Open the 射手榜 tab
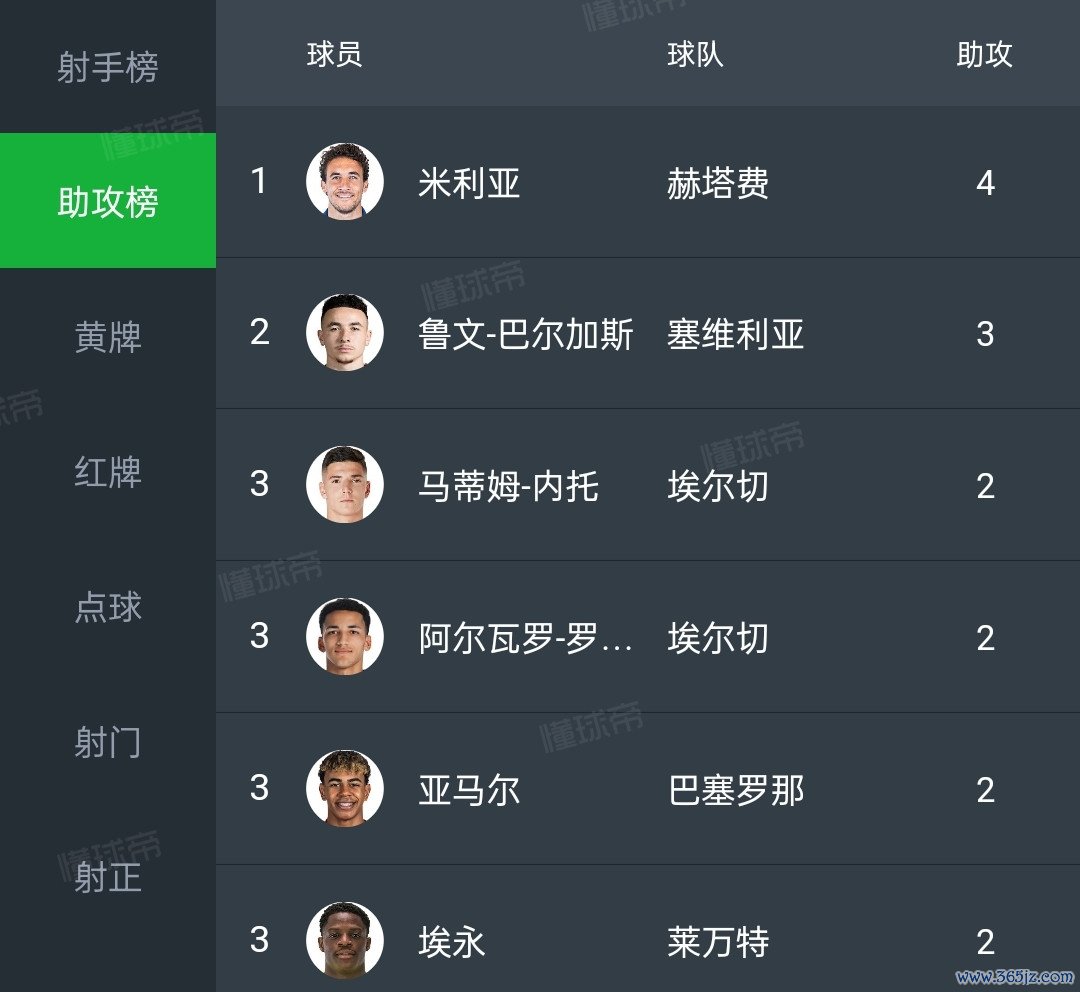Image resolution: width=1080 pixels, height=992 pixels. [107, 68]
